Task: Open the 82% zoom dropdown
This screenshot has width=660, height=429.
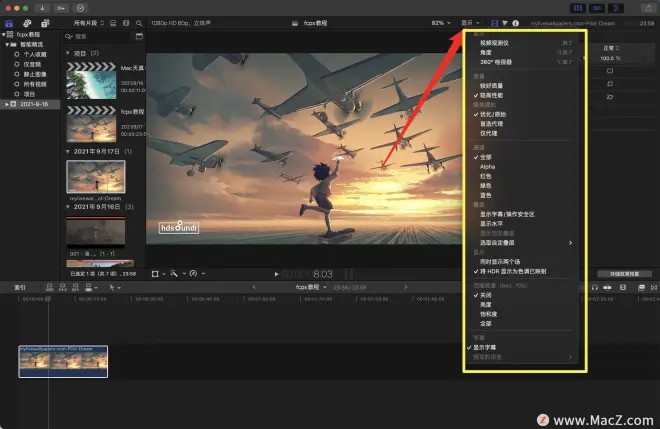Action: 441,23
